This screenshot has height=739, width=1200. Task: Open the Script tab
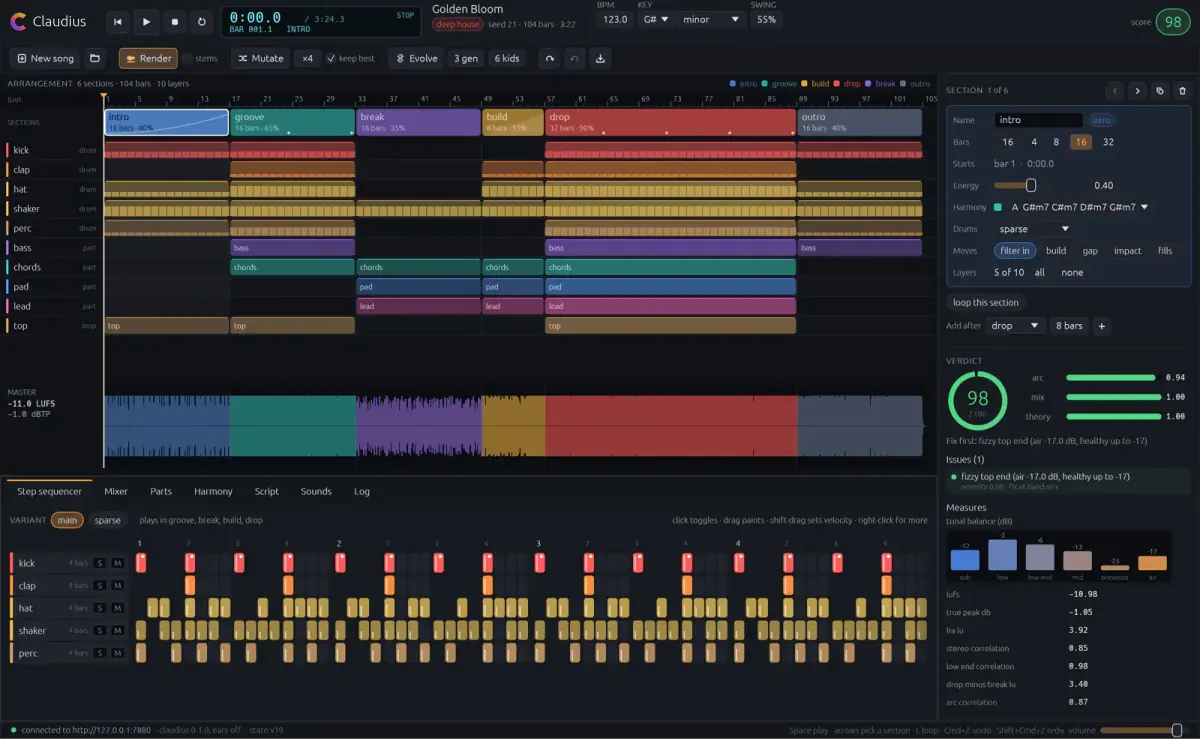coord(266,491)
